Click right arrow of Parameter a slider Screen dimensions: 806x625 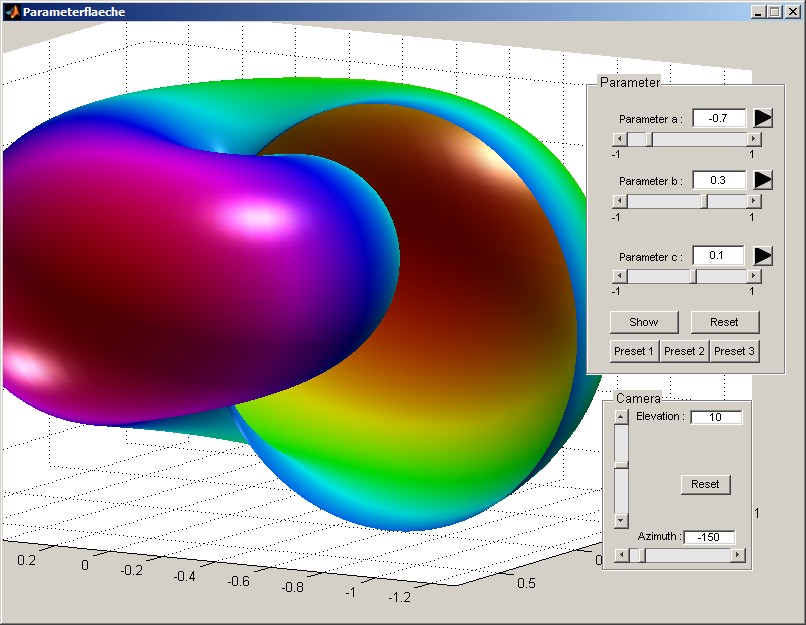pos(754,140)
